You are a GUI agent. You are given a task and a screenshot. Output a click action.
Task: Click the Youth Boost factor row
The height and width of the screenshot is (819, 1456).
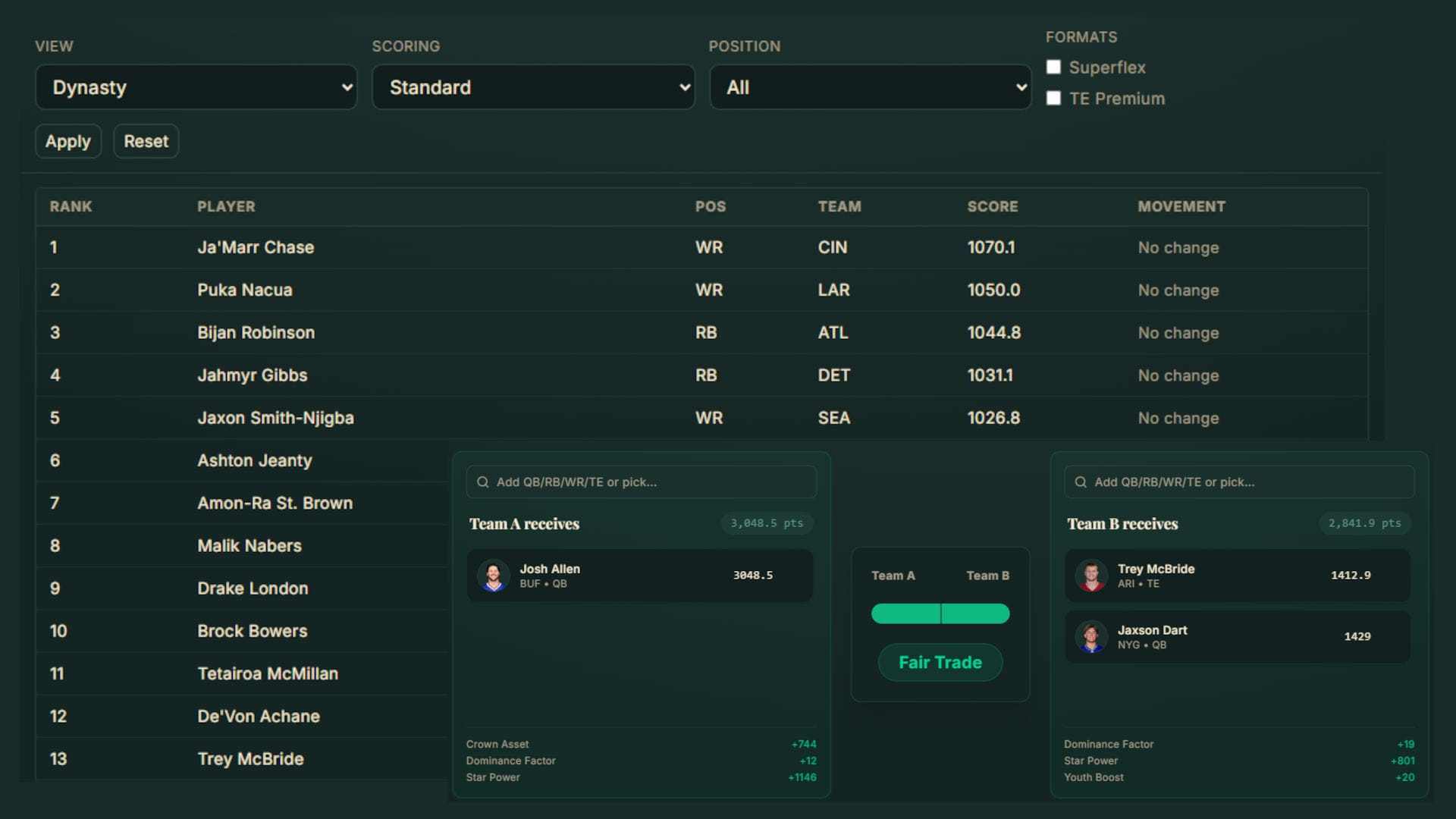tap(1239, 777)
